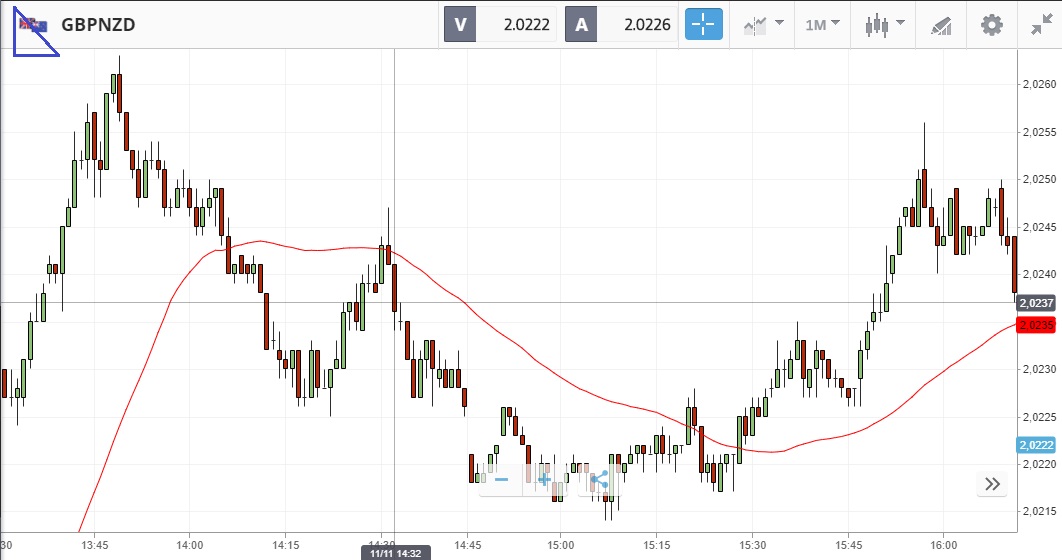Expand the candlestick chart type menu
The height and width of the screenshot is (560, 1062).
886,25
